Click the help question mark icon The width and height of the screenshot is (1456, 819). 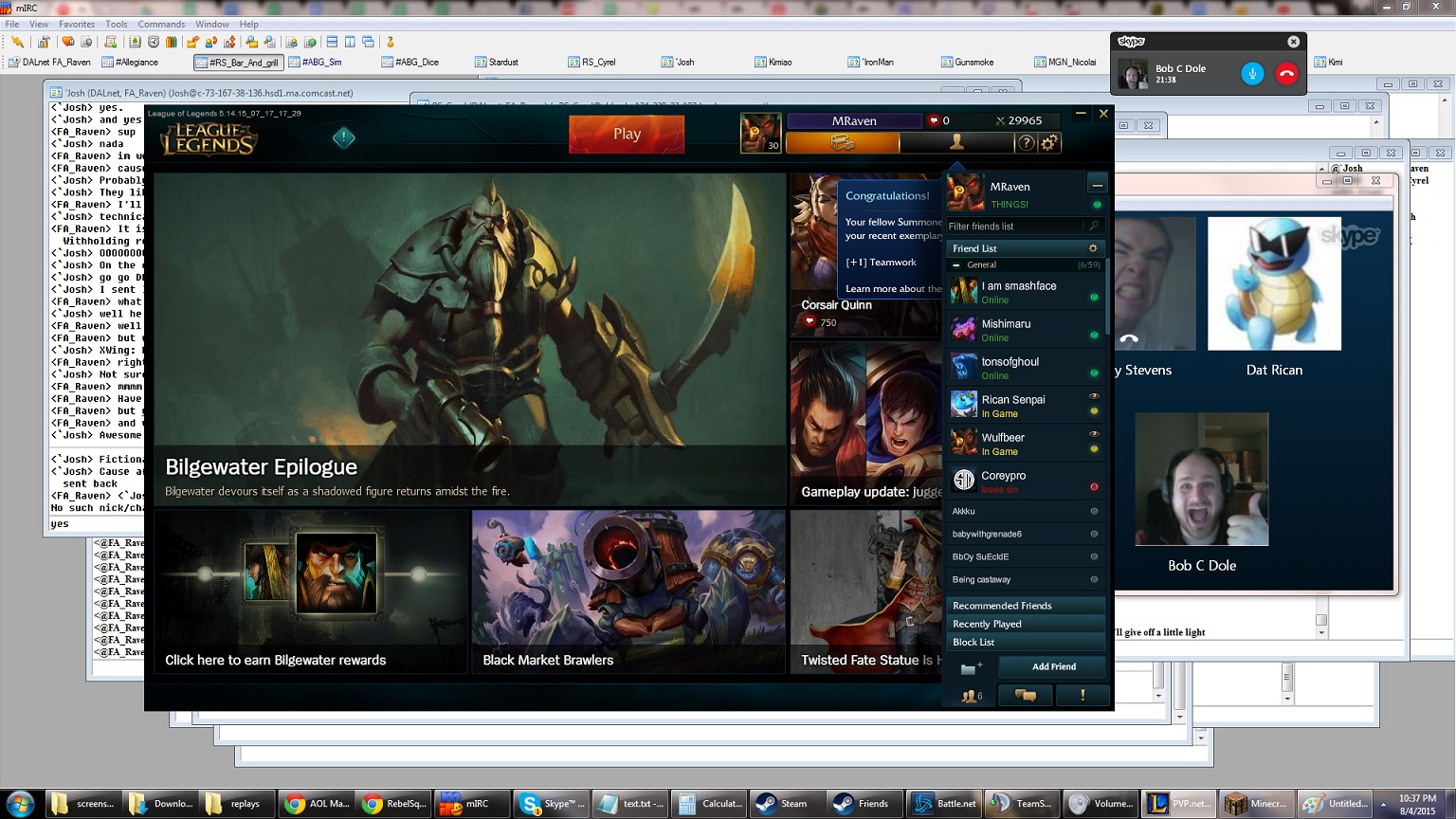1026,143
